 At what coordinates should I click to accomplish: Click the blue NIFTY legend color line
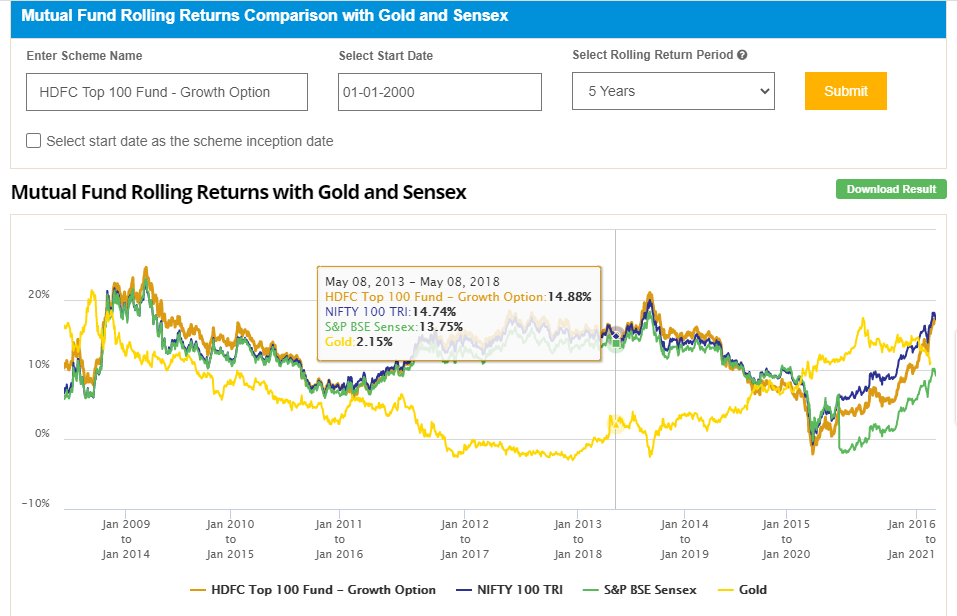click(x=464, y=590)
